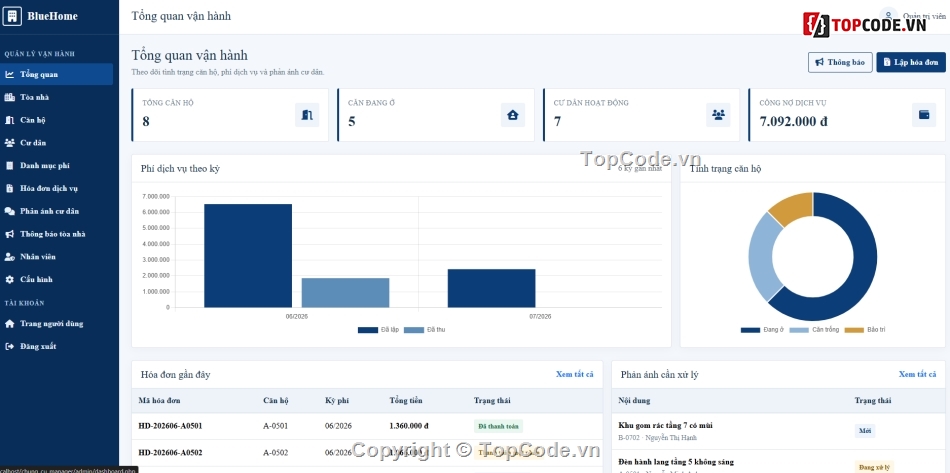
Task: Click the chat icon beside Phản ánh cư dân
Action: tap(9, 211)
